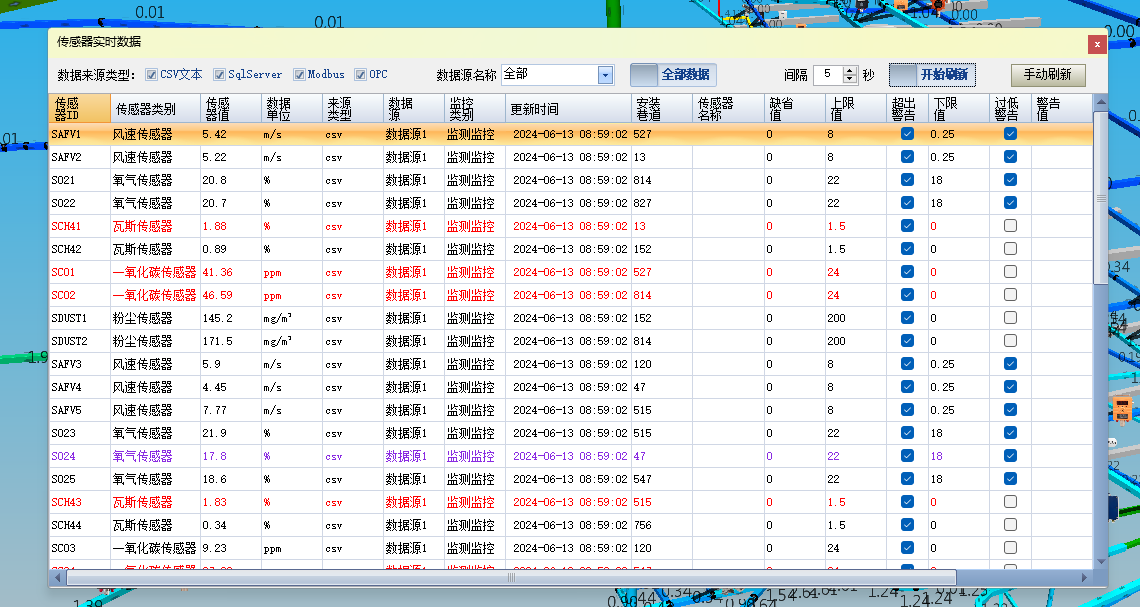Click the scroll-up arrow of table scrollbar
Viewport: 1140px width, 607px height.
[x=1101, y=102]
